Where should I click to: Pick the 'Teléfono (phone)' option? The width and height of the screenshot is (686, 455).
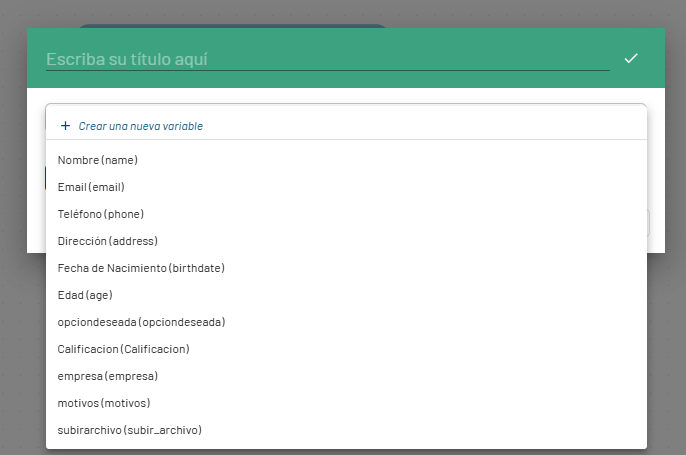[101, 214]
